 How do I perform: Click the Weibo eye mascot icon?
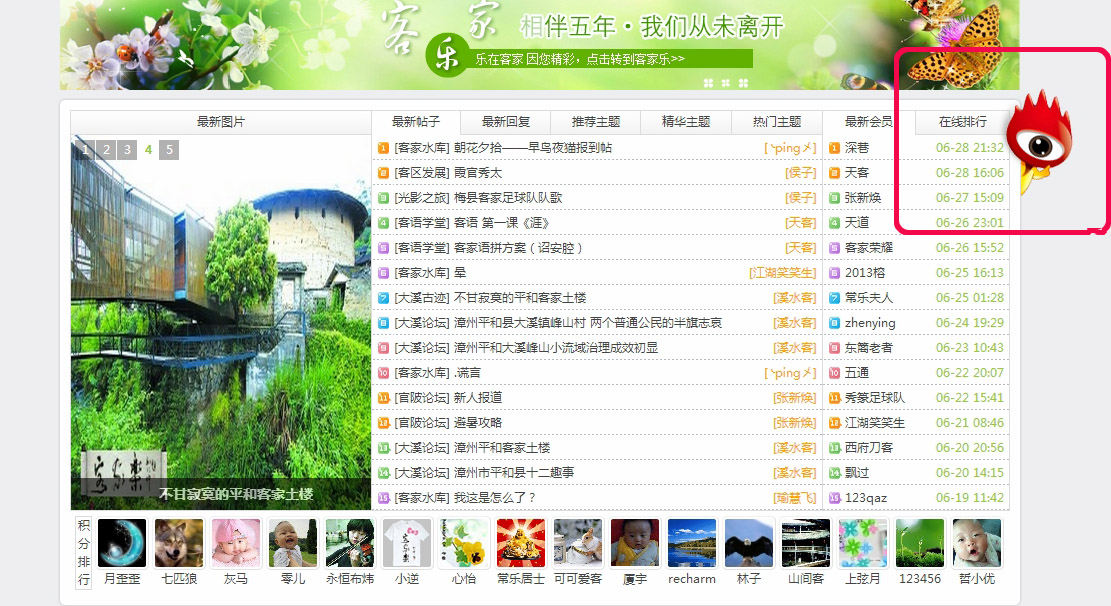(1039, 144)
